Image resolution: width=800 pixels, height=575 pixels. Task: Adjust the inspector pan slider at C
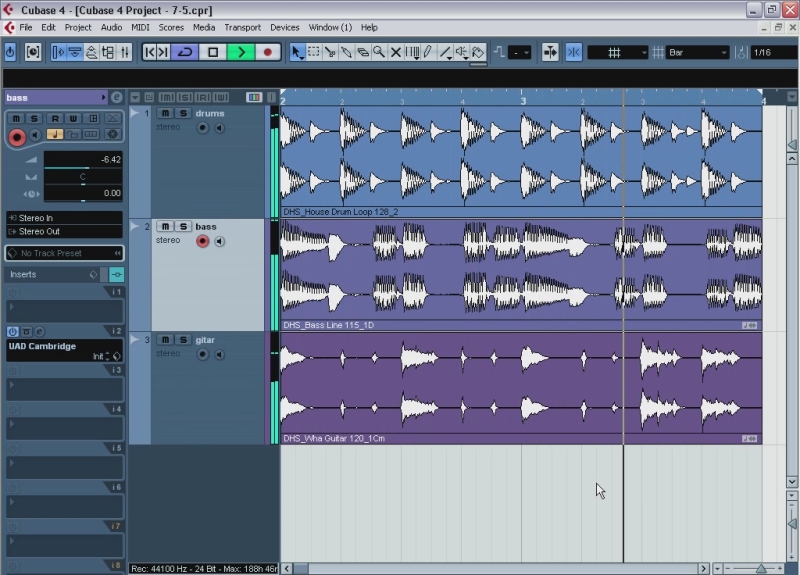[x=83, y=177]
